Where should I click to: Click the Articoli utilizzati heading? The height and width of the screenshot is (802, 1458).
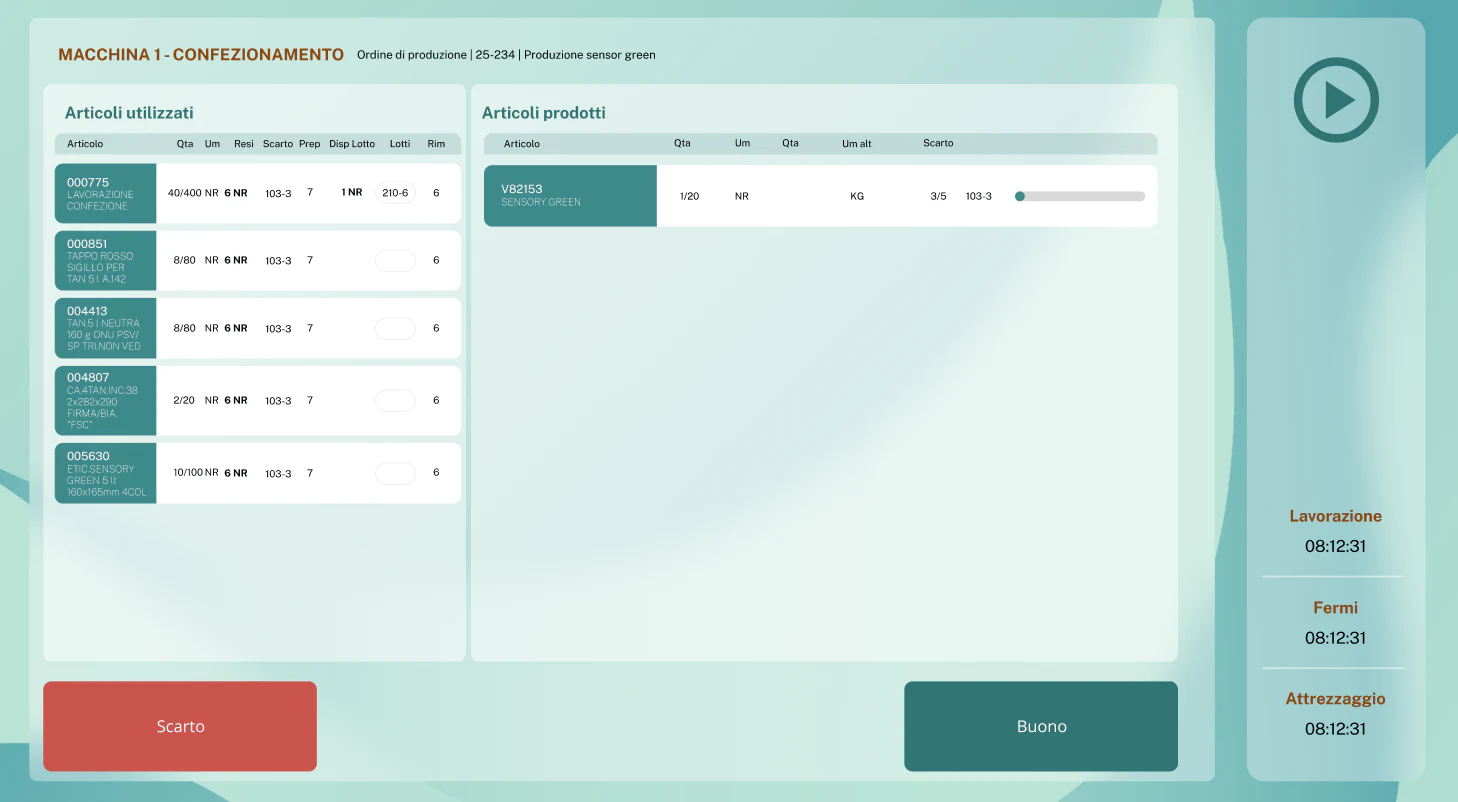point(129,113)
